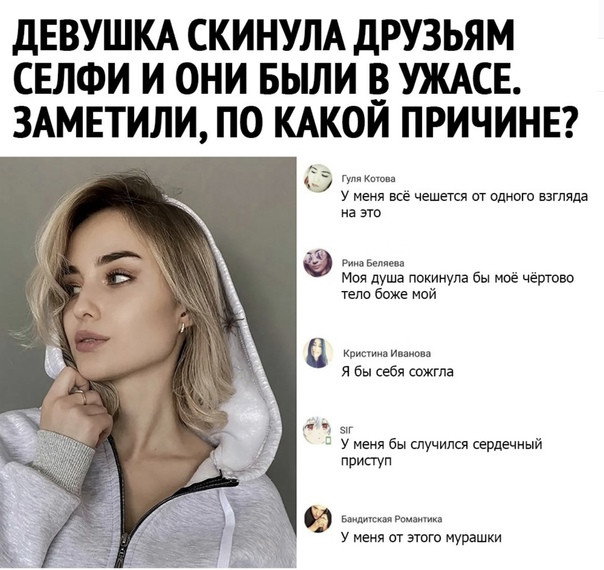Click Гуля Котова's profile avatar
The image size is (604, 570).
[318, 178]
